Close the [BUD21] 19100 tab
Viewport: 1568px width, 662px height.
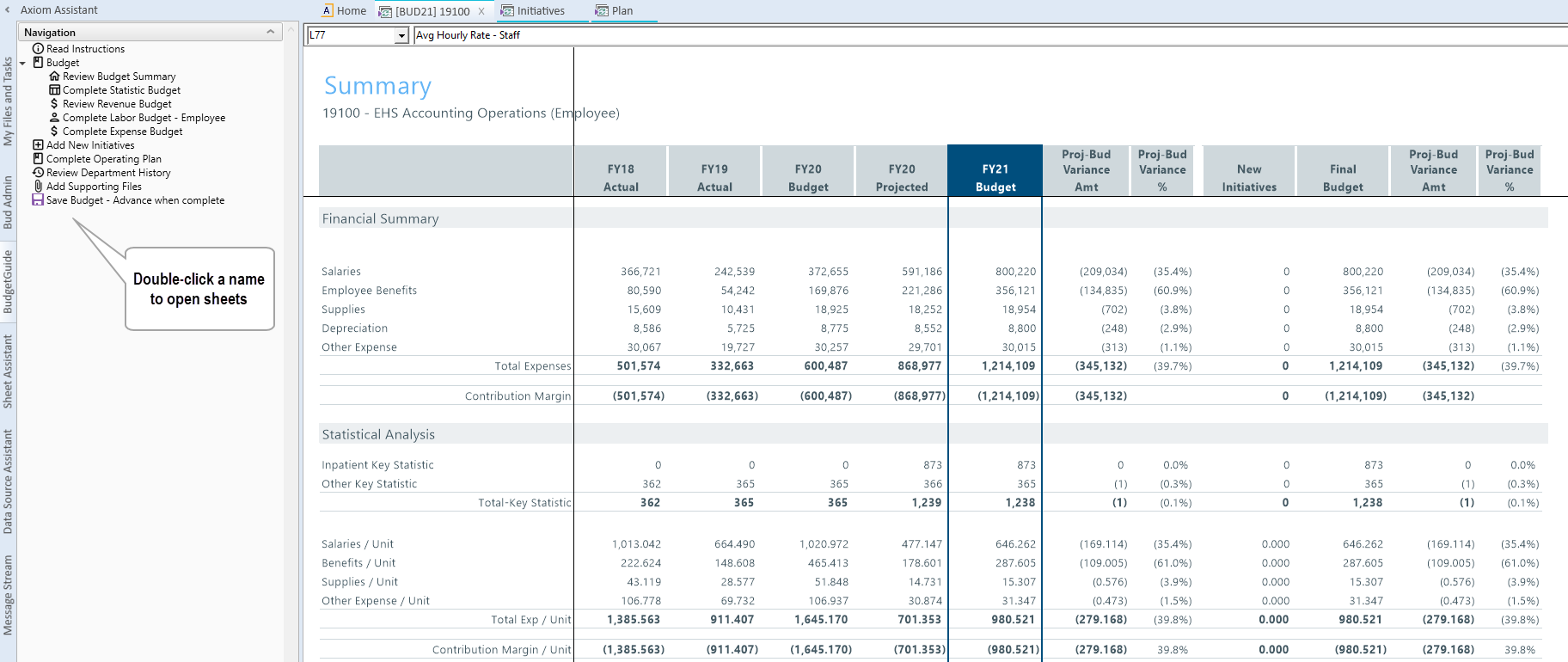pos(481,11)
